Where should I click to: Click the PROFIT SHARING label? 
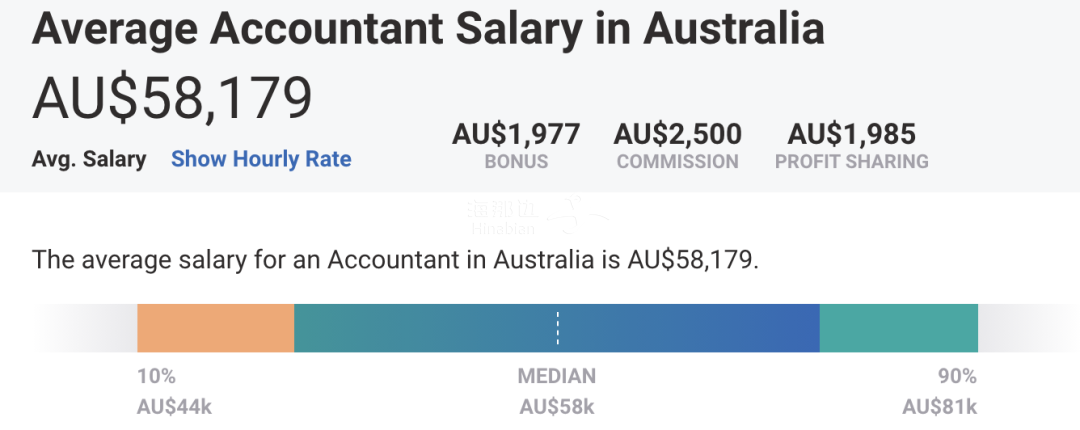[x=852, y=161]
